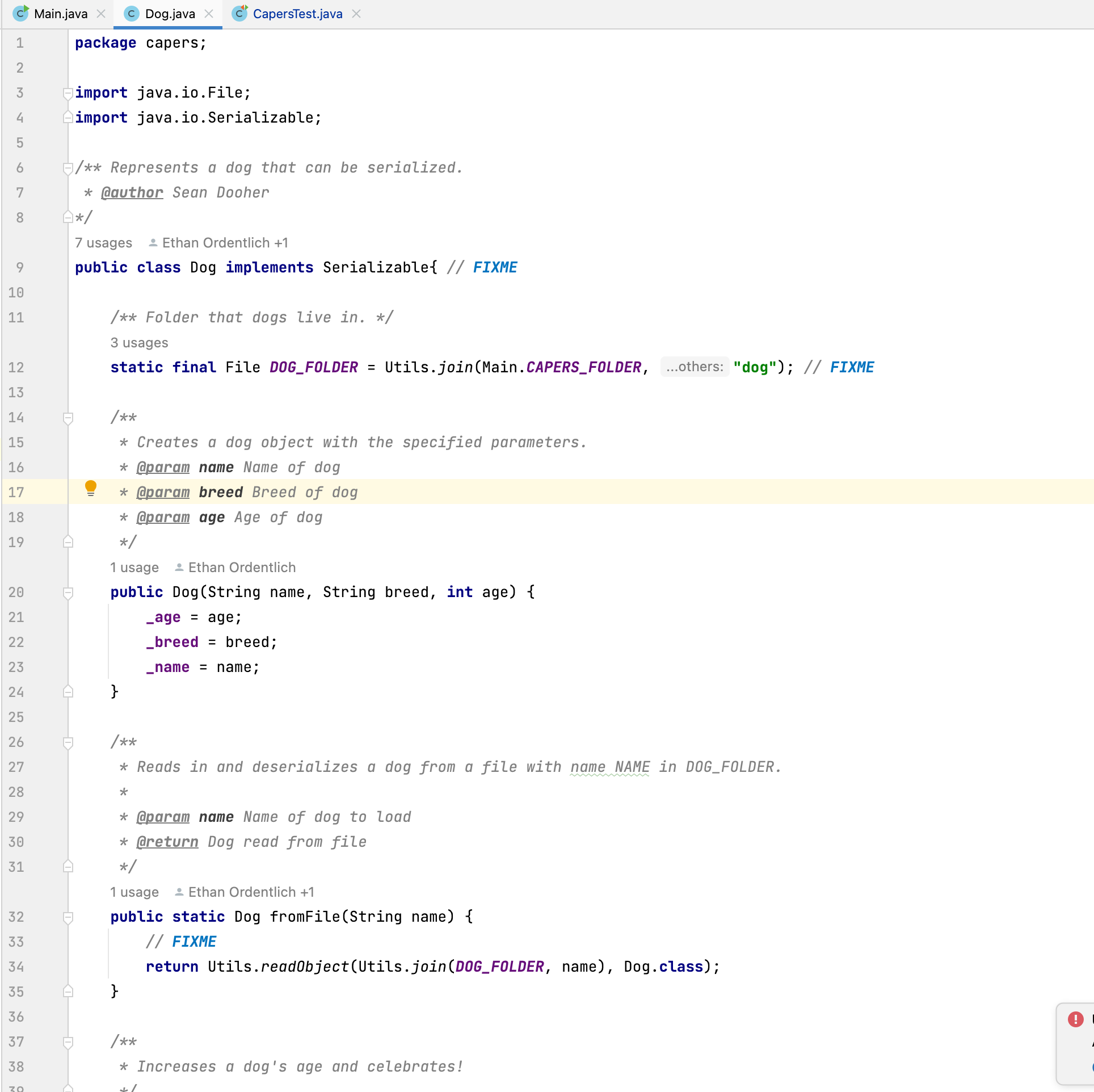Click the Main.java tab file icon

pos(21,13)
